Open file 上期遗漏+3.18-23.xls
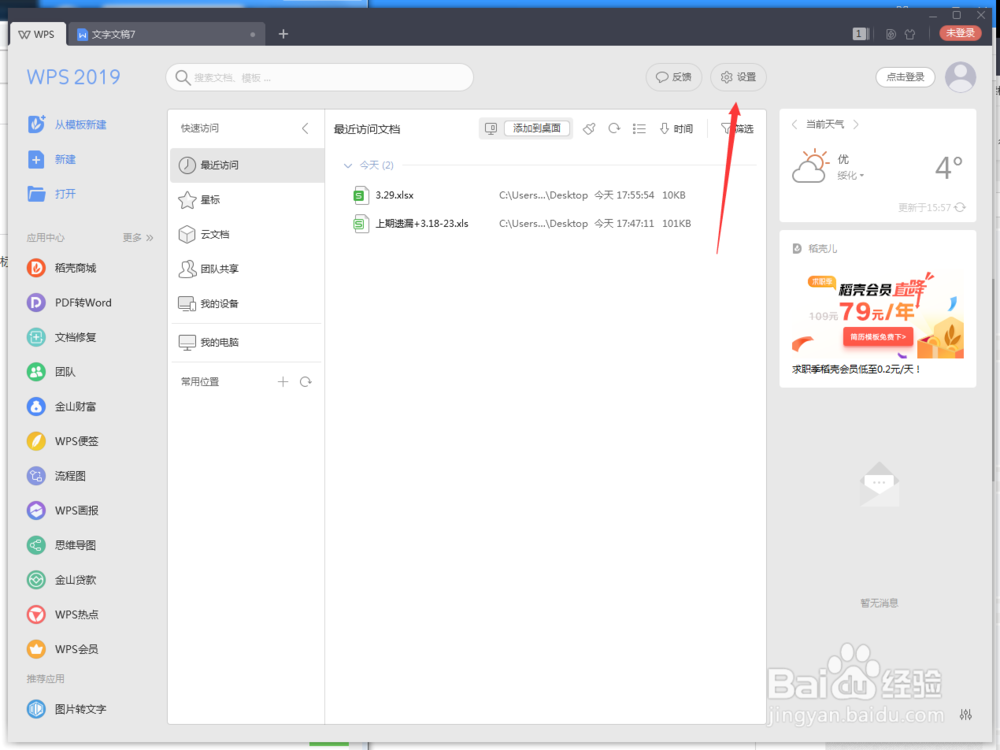 [x=422, y=224]
